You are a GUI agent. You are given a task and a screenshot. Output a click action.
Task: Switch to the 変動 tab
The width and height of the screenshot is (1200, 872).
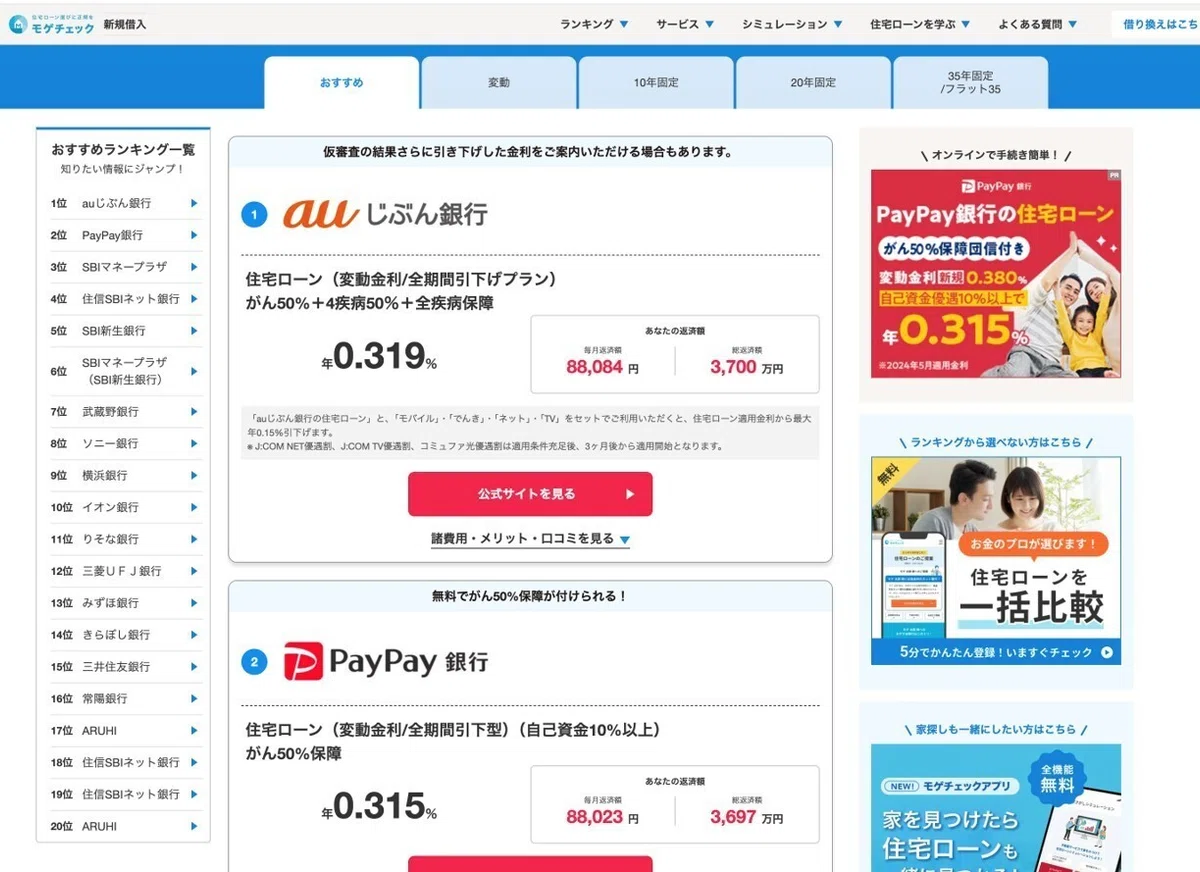499,83
